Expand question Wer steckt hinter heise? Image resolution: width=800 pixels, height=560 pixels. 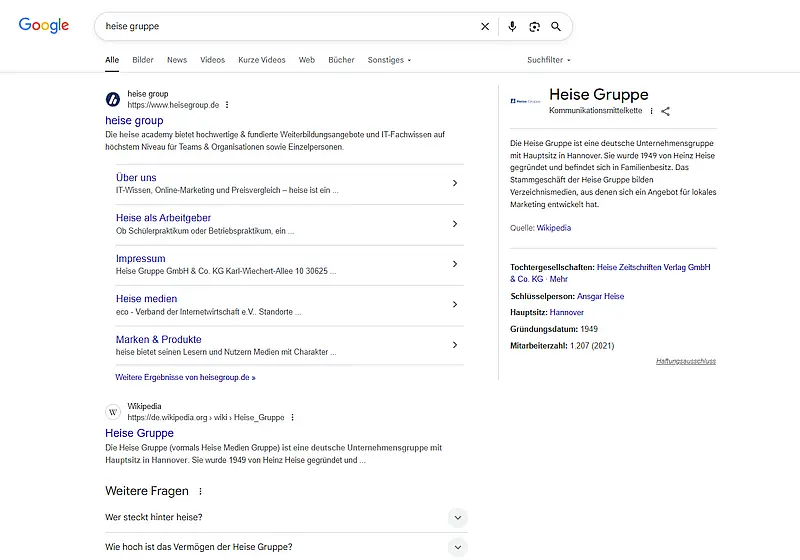click(286, 518)
